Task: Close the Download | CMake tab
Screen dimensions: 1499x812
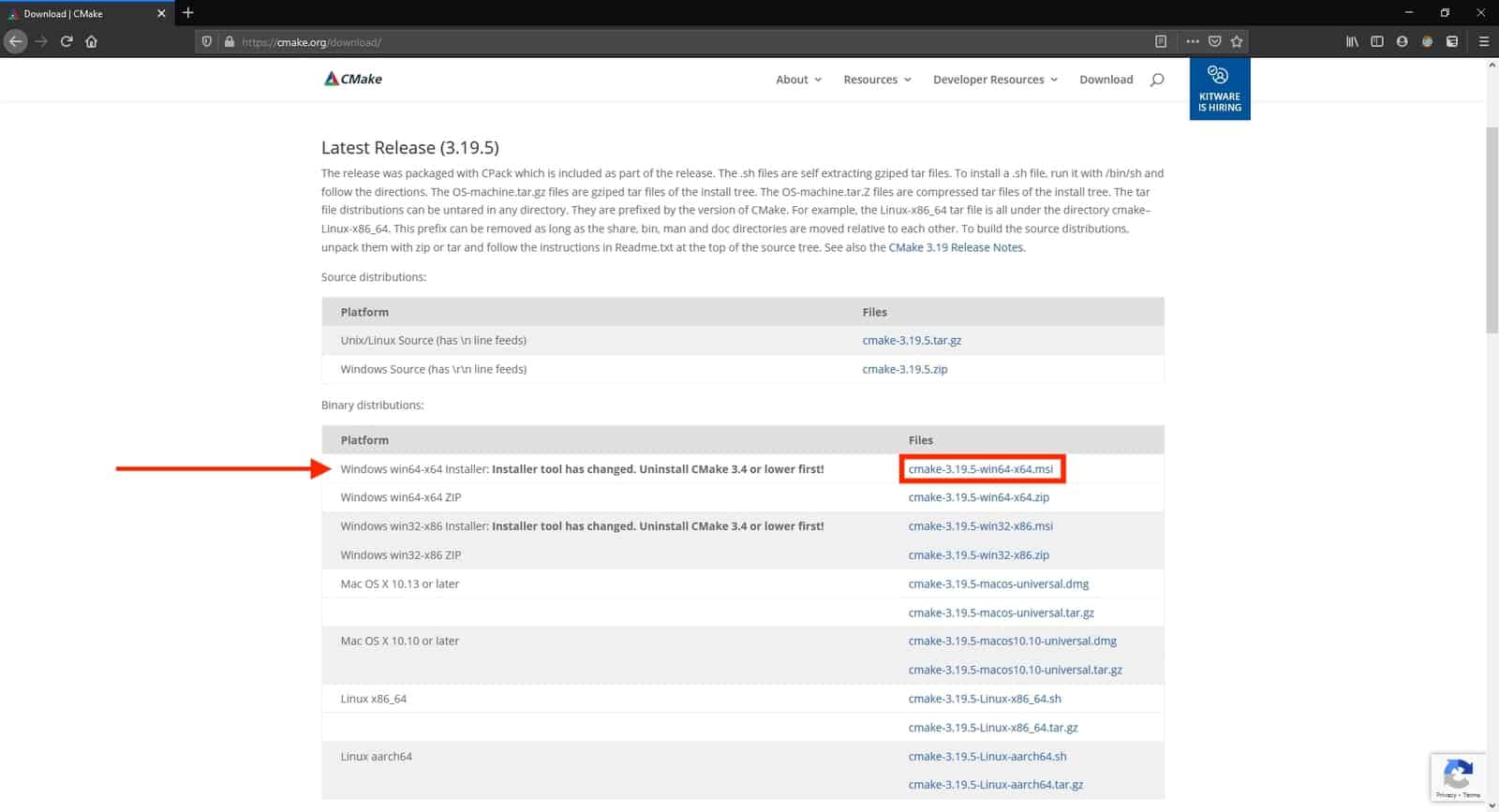Action: 161,13
